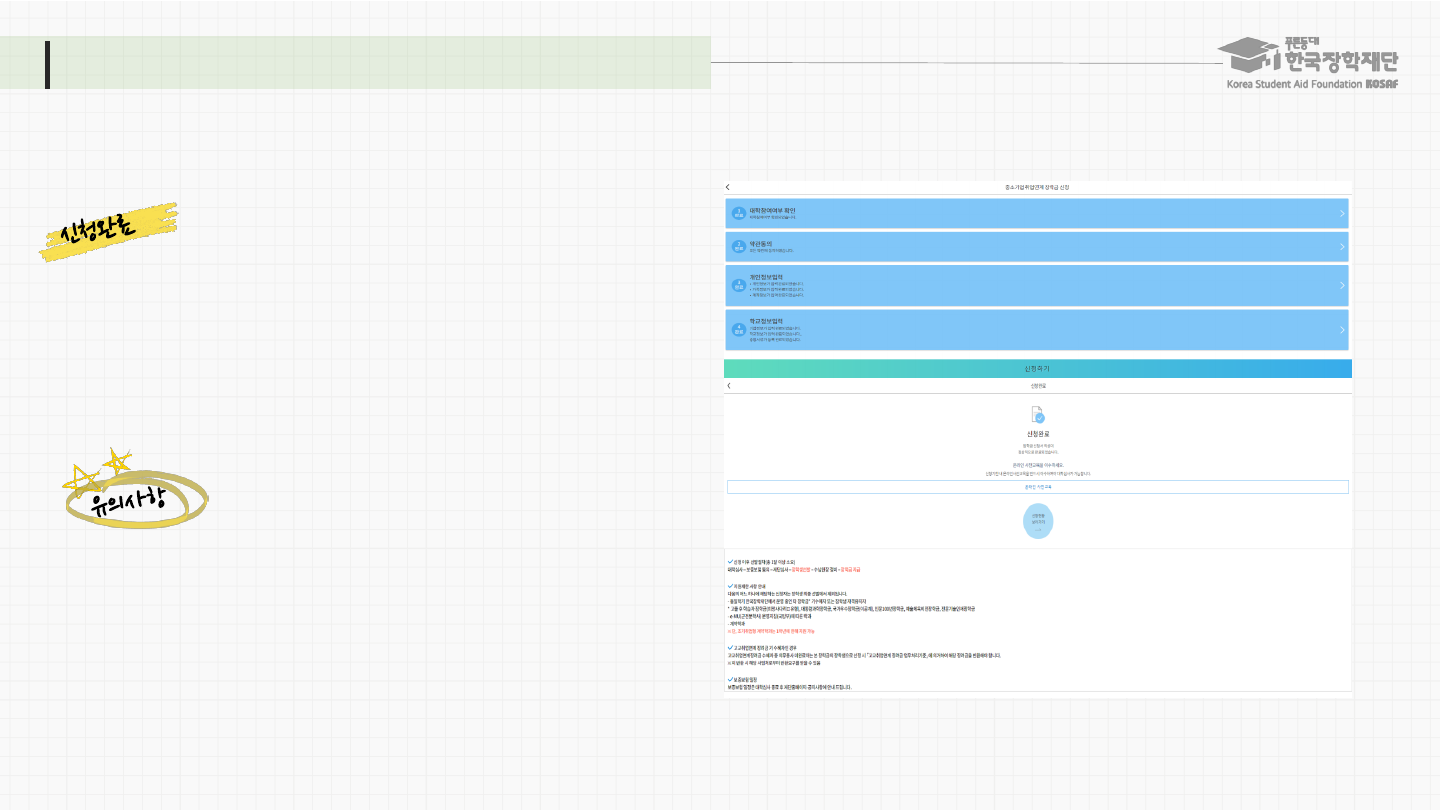
Task: Select the 개인정보입력 step title
Action: click(766, 276)
